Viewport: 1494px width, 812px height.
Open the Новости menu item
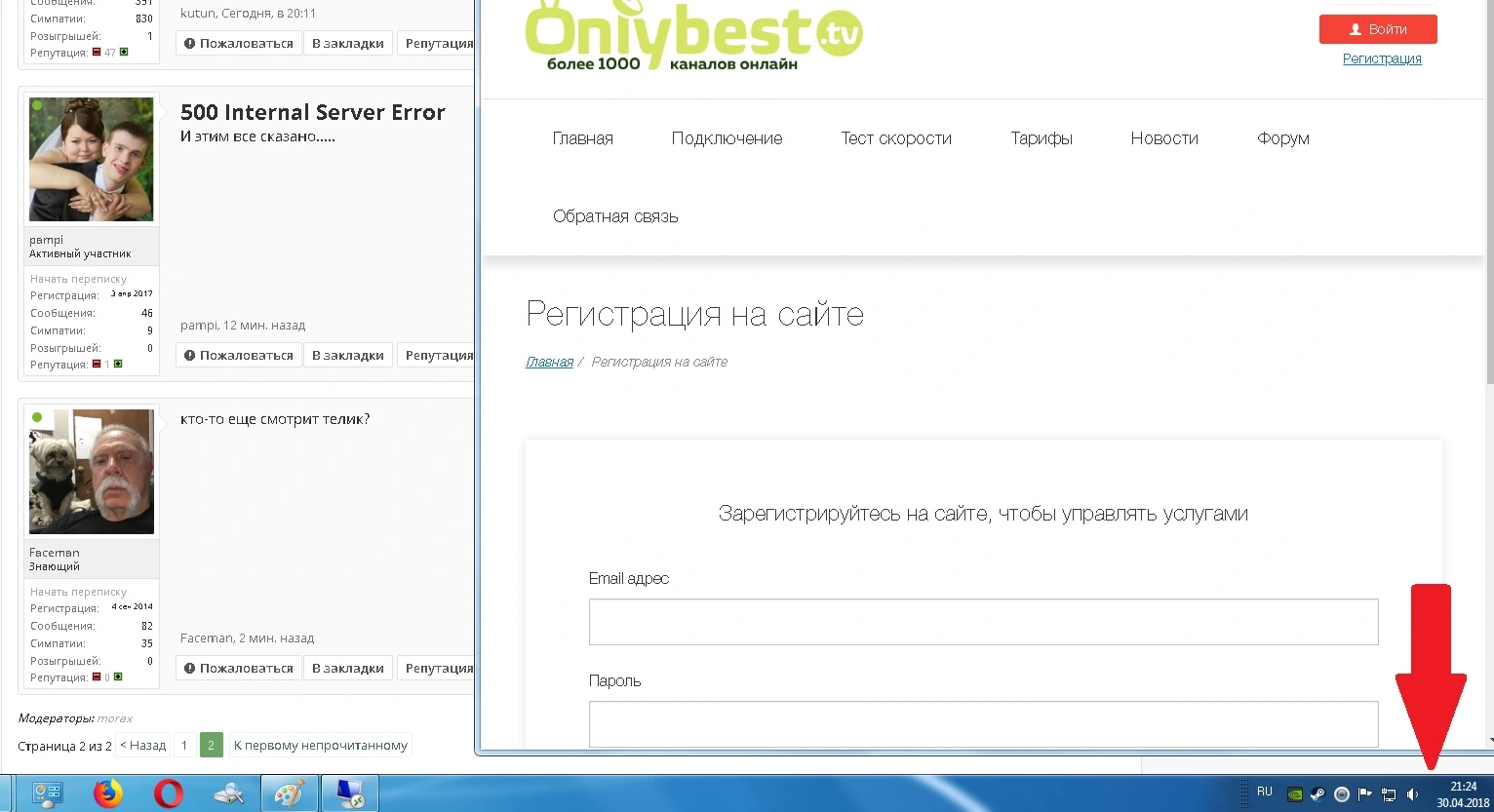coord(1164,138)
